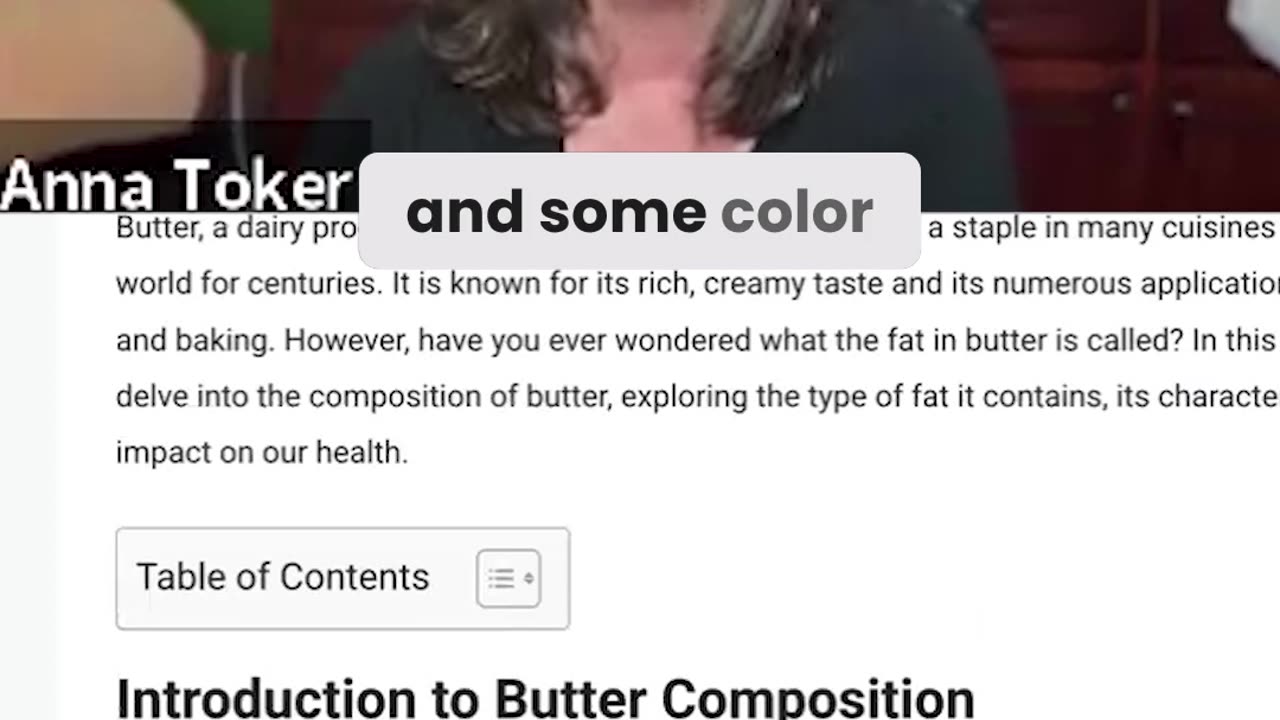Click the text "impact on our health."
The height and width of the screenshot is (720, 1280).
[262, 452]
